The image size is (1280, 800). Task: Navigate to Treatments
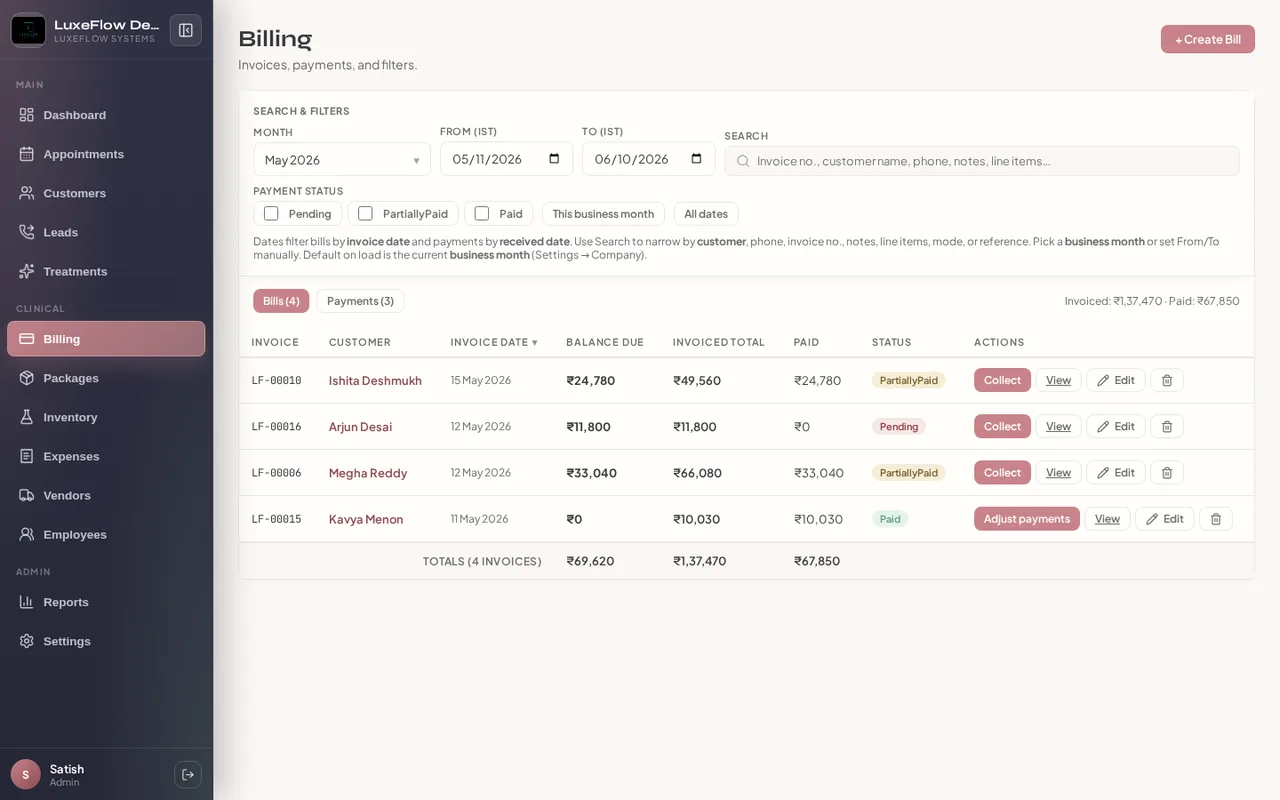106,271
